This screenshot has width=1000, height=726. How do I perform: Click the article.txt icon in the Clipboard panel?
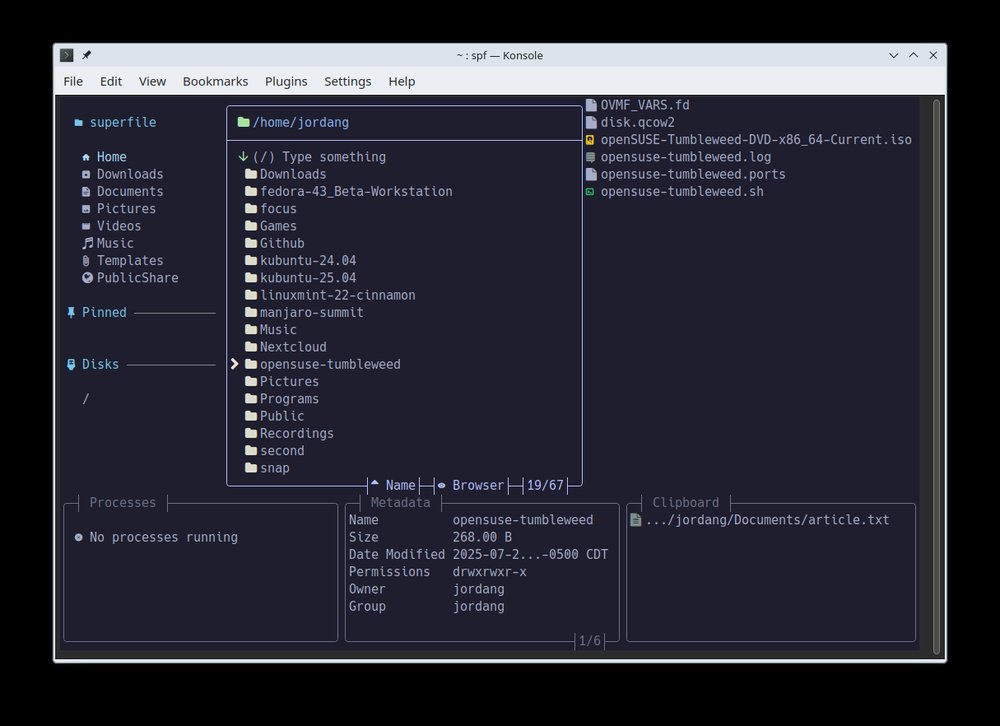tap(637, 519)
